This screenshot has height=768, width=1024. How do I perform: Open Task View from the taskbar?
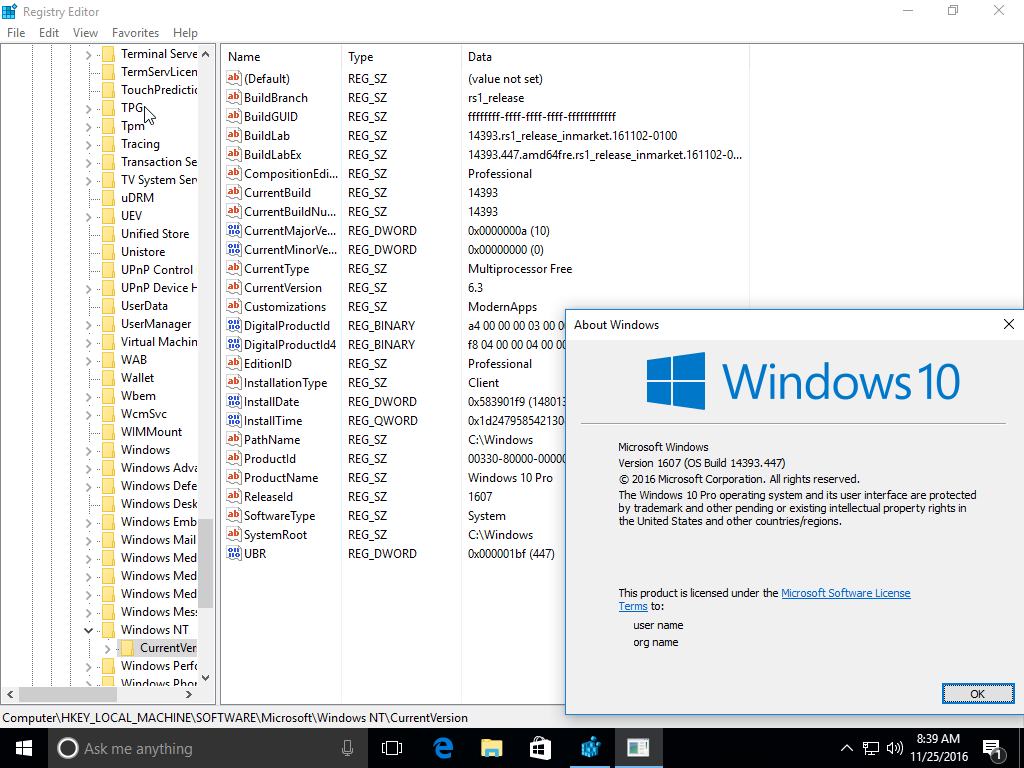(392, 748)
